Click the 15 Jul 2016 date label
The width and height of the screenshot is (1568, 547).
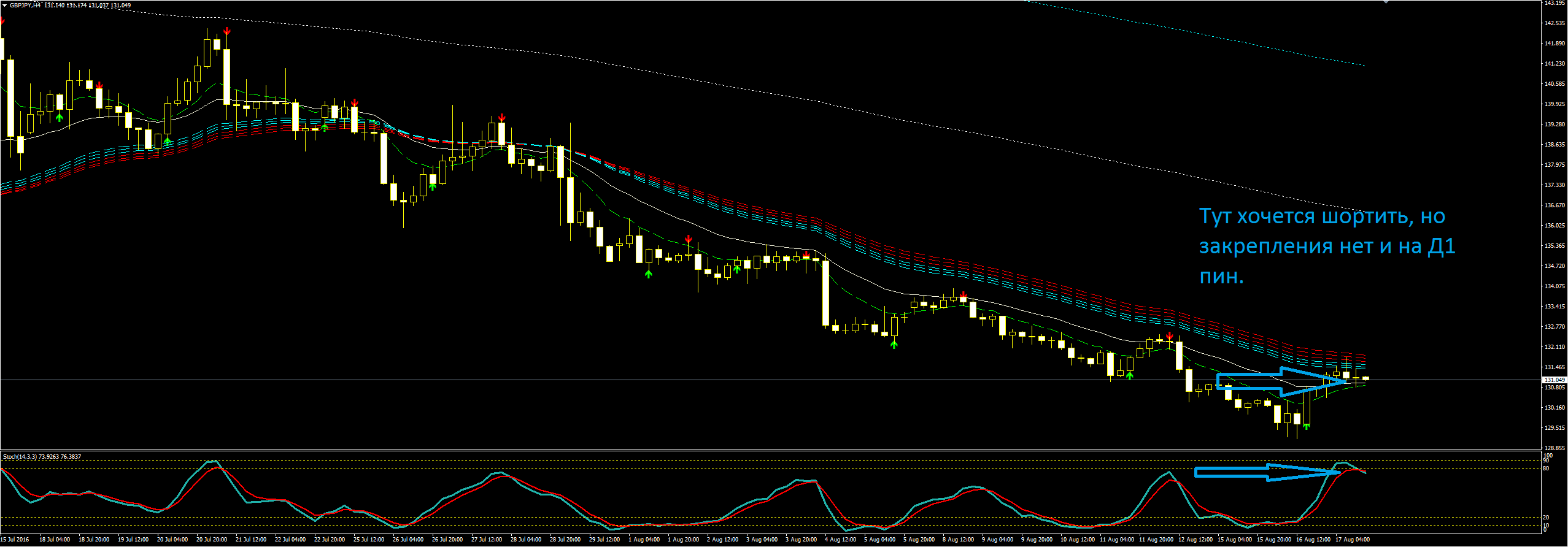click(15, 540)
